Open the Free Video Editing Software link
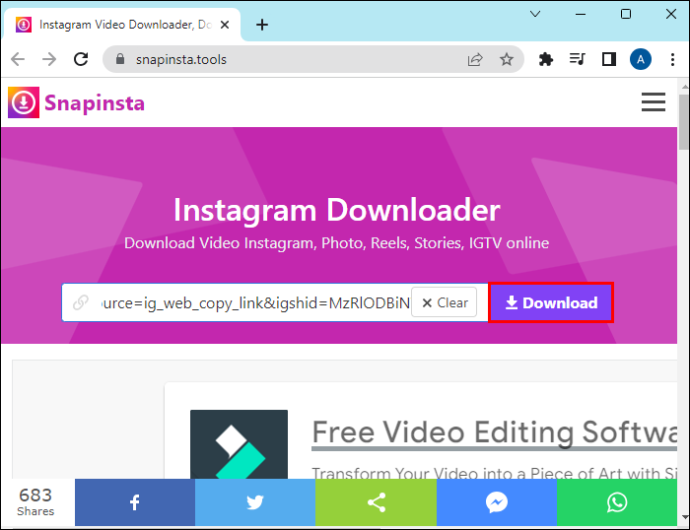Image resolution: width=690 pixels, height=530 pixels. pyautogui.click(x=494, y=432)
